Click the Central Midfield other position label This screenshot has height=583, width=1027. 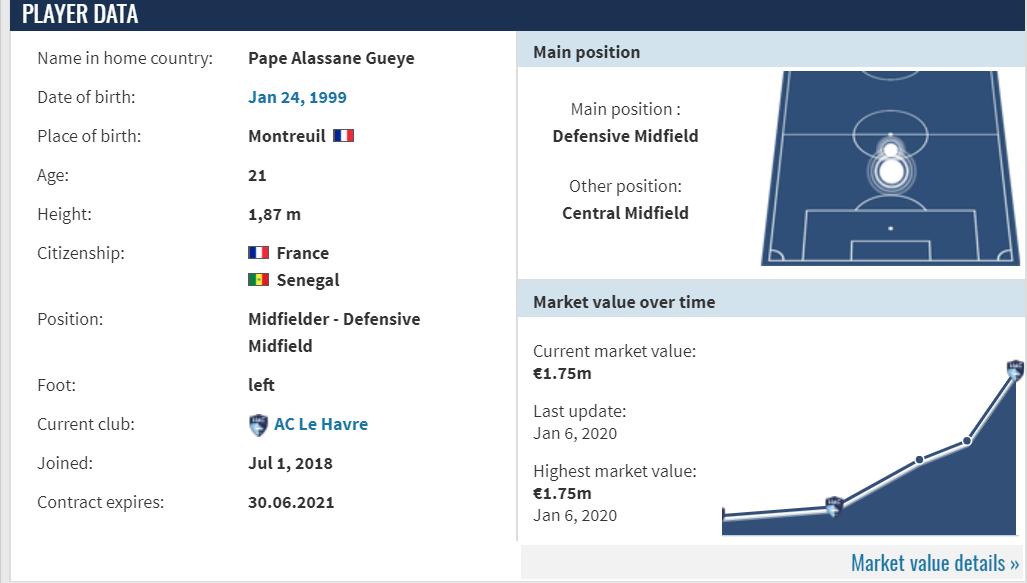625,212
